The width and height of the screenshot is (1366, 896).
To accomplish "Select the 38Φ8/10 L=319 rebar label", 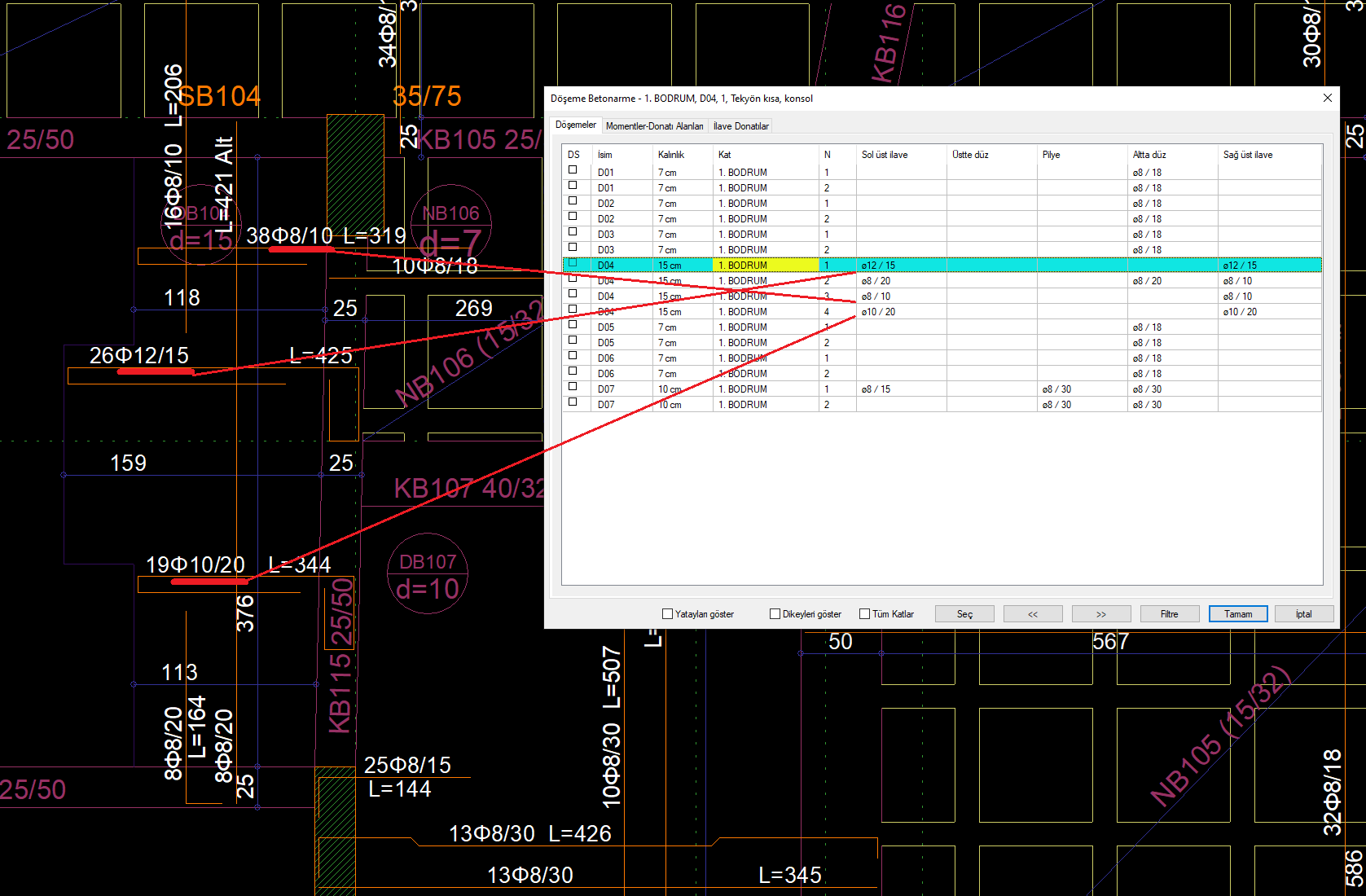I will tap(326, 235).
